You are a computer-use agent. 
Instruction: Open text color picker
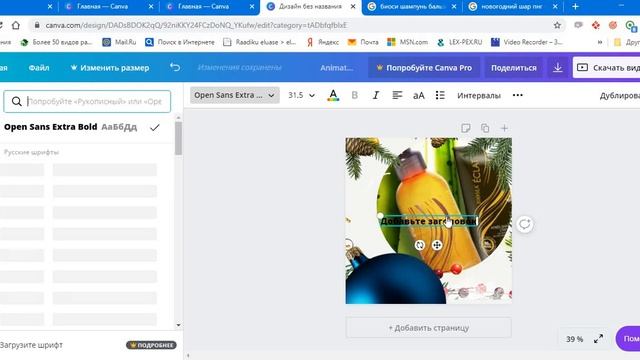(333, 95)
